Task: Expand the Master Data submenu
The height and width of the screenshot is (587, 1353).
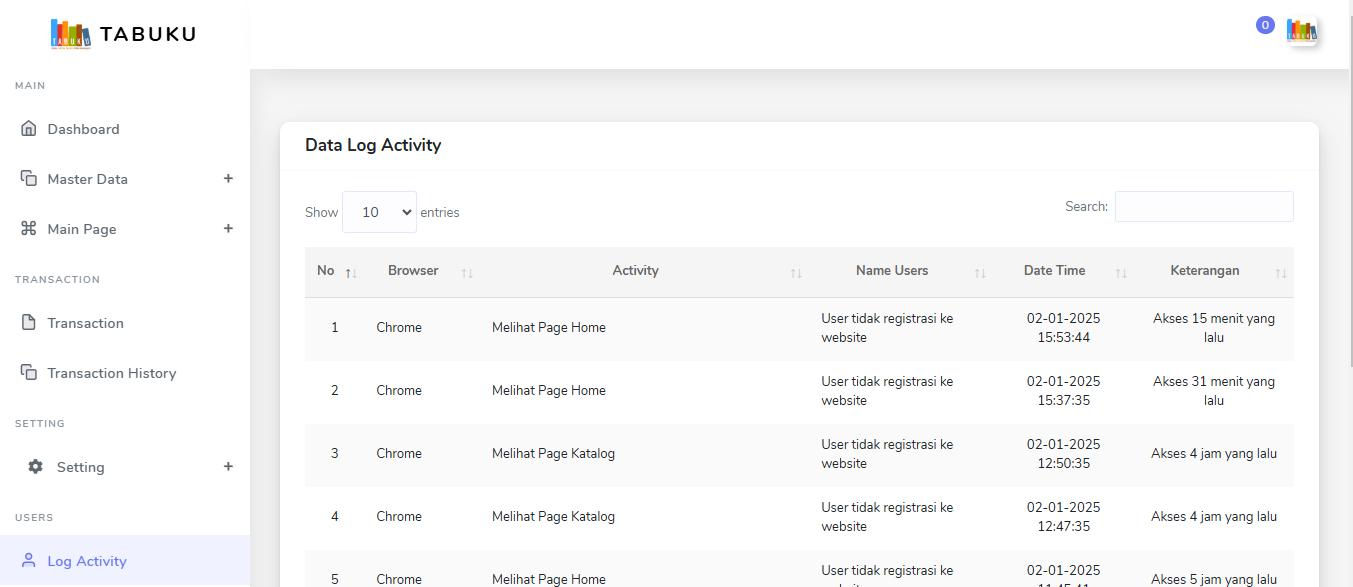Action: (x=228, y=179)
